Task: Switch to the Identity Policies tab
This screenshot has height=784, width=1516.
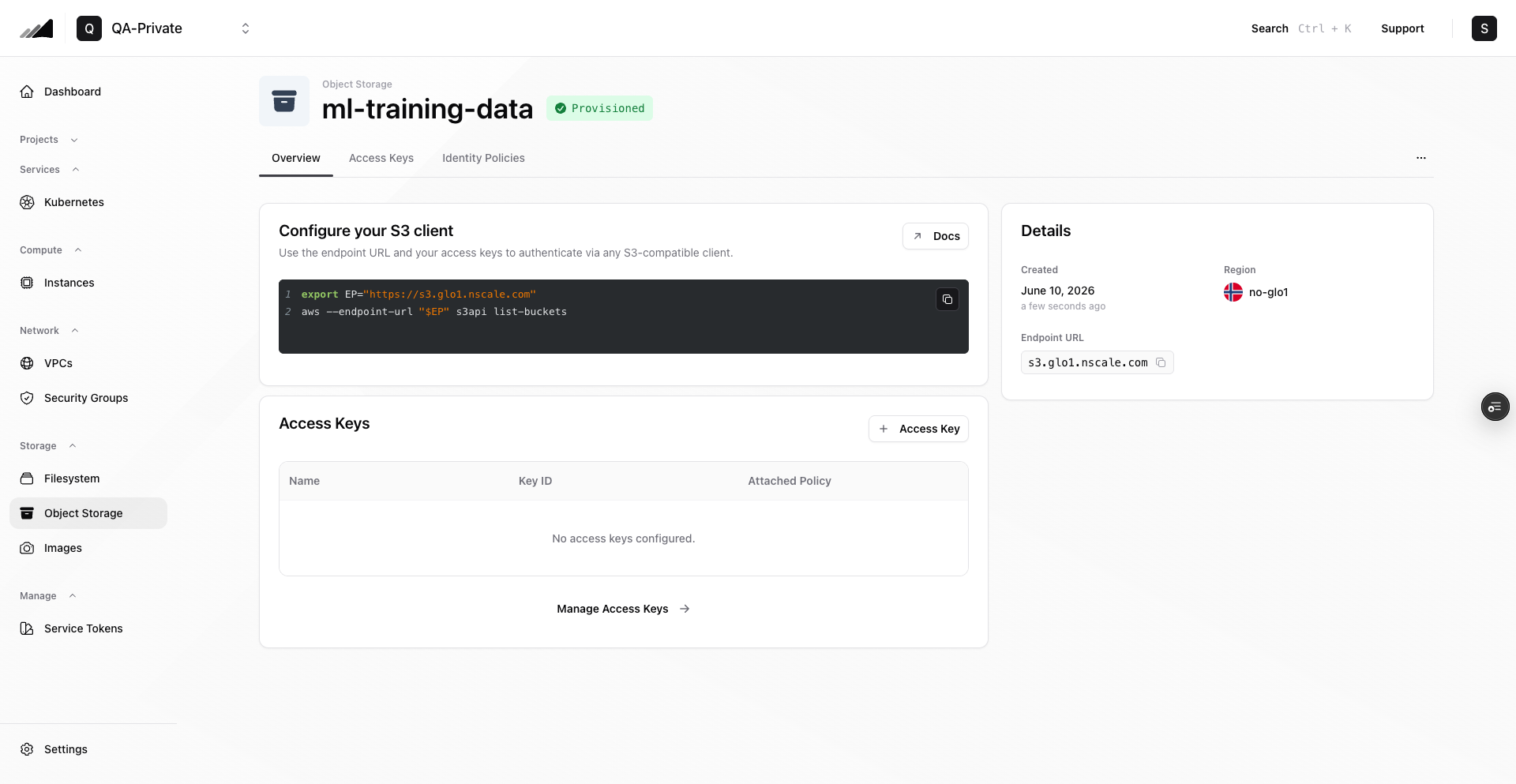Action: [x=483, y=158]
